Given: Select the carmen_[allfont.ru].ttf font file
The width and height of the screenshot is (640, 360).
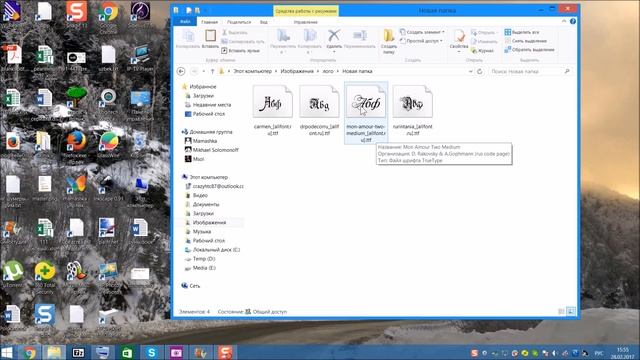Looking at the screenshot, I should (x=273, y=110).
